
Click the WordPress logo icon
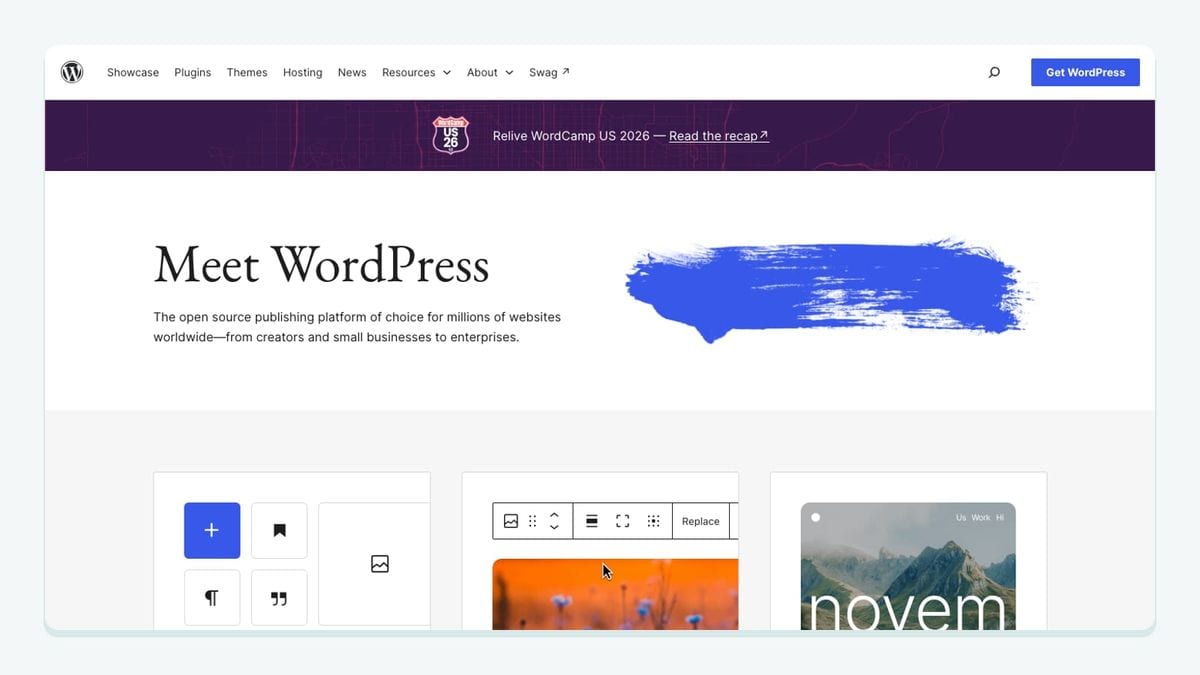coord(72,72)
